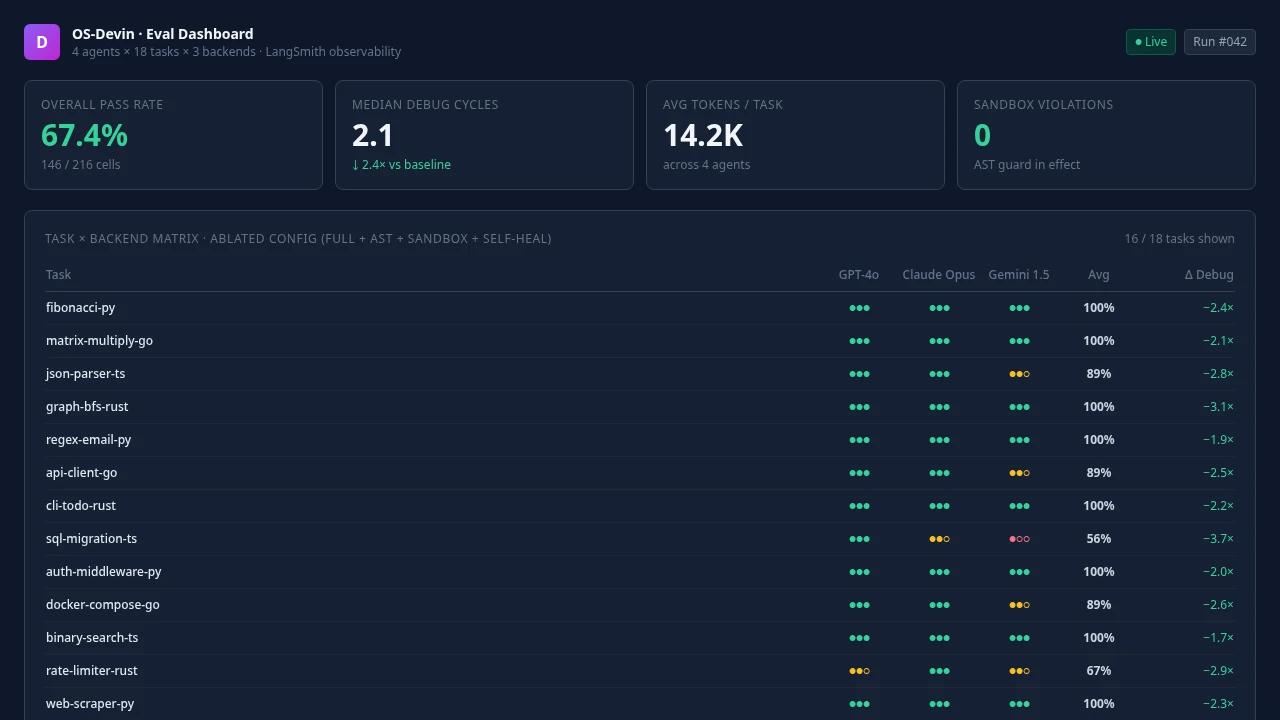This screenshot has width=1280, height=720.
Task: Click red Gemini 1.5 dots for sql-migration-ts
Action: click(x=1019, y=539)
